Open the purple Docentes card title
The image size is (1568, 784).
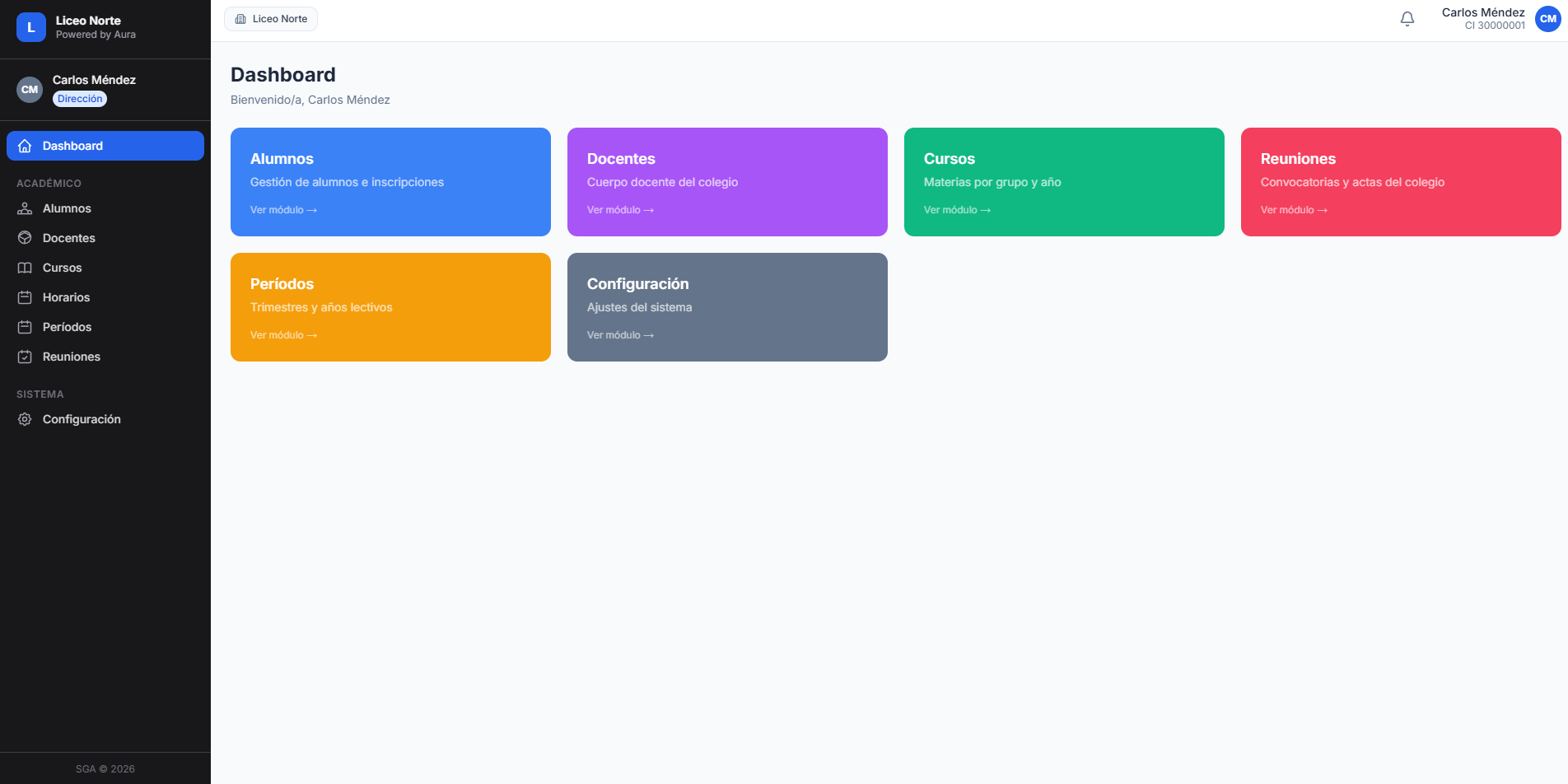(621, 159)
